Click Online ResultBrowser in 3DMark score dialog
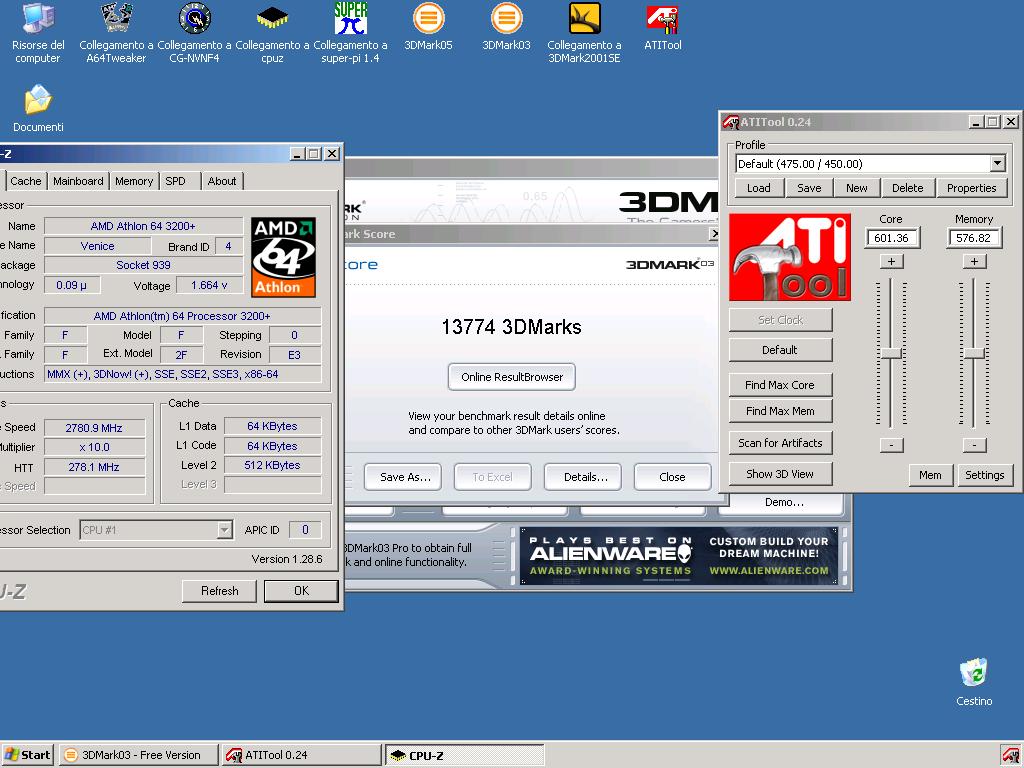Screen dimensions: 1024x768 [512, 377]
